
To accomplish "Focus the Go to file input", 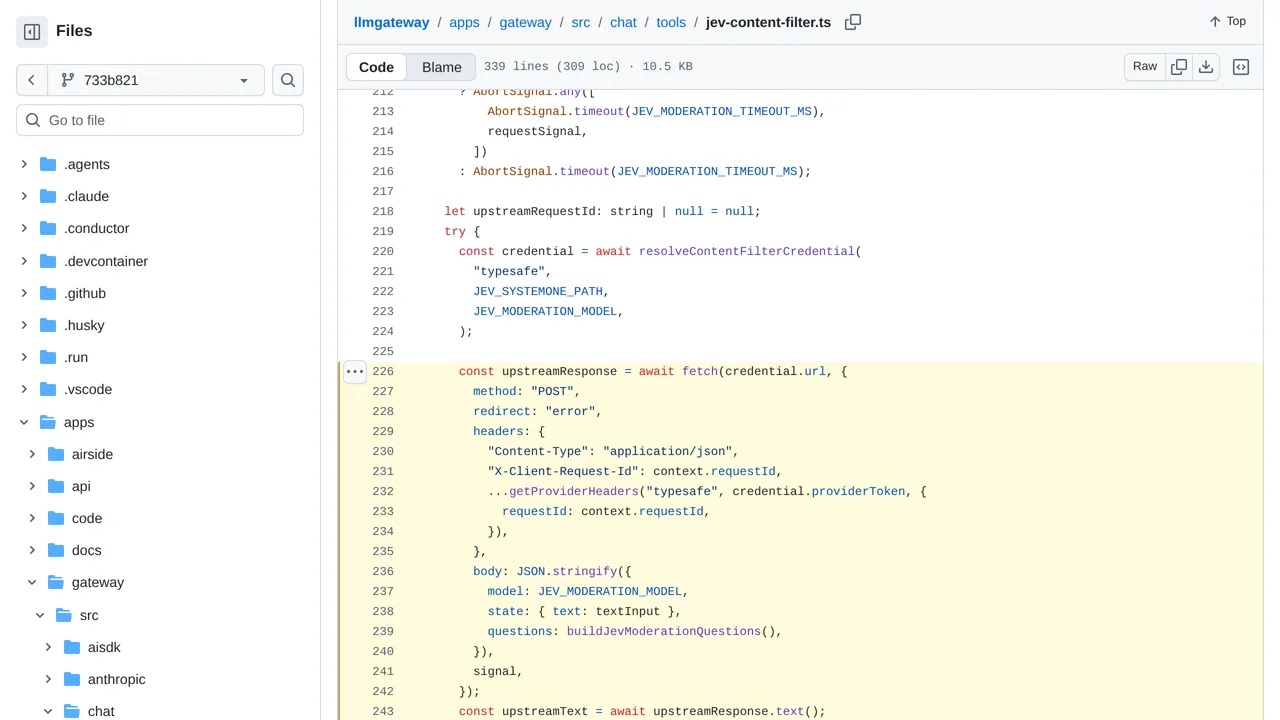I will [x=160, y=120].
